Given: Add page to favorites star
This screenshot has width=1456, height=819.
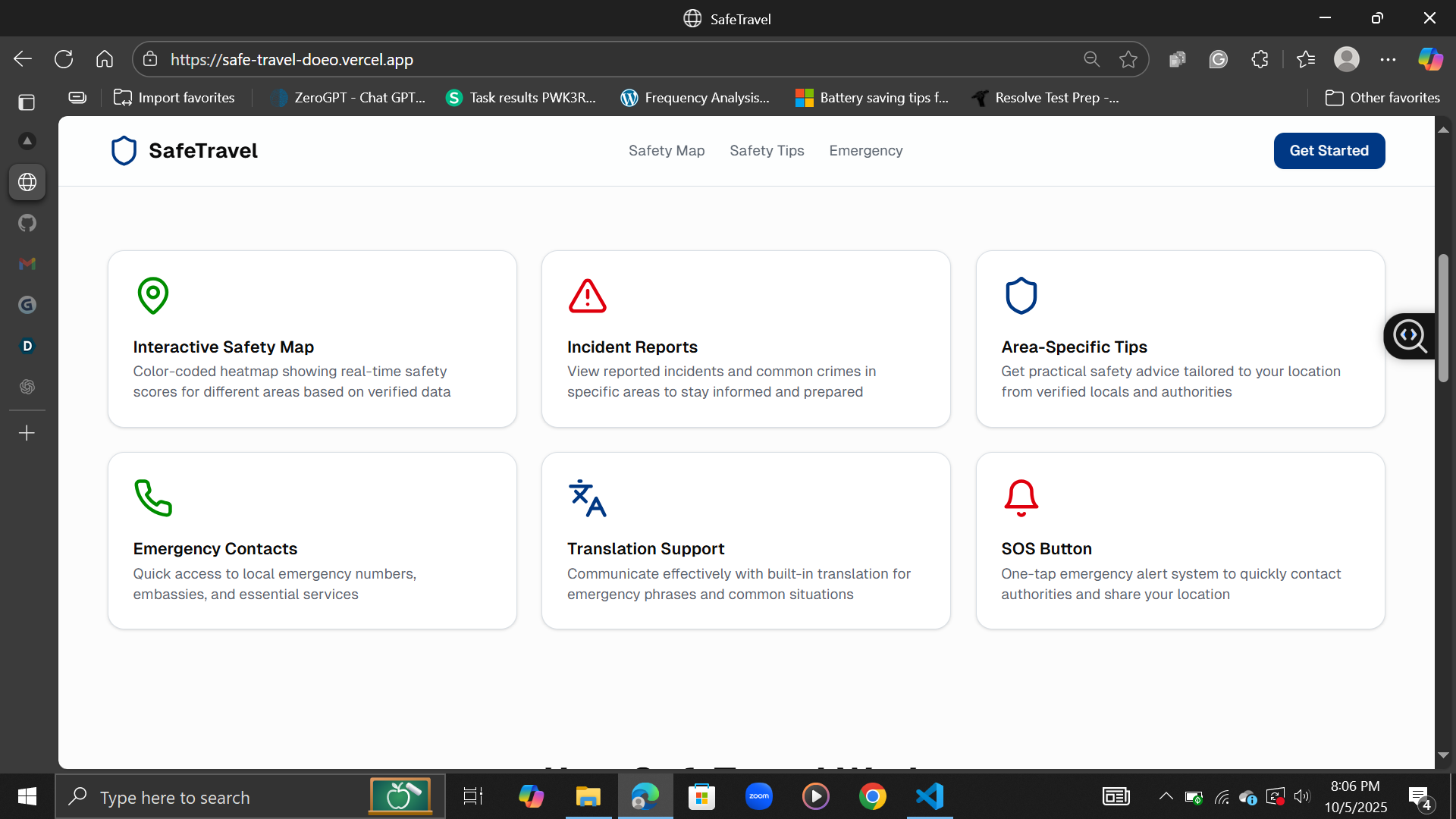Looking at the screenshot, I should (1128, 59).
